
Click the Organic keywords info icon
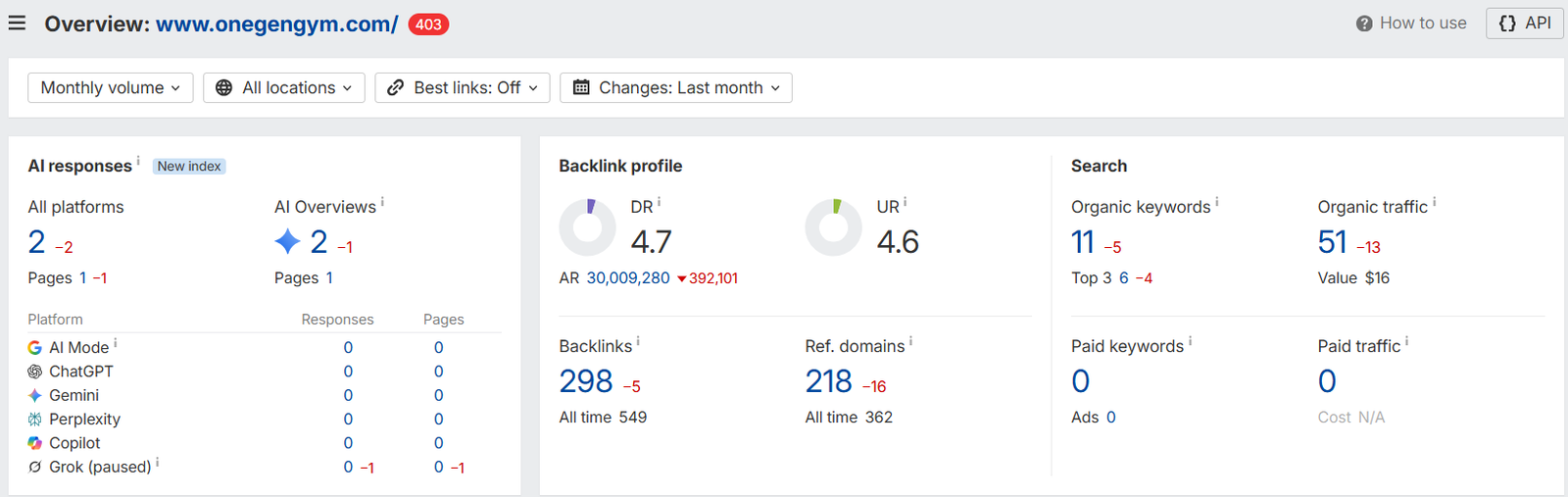tap(1217, 202)
